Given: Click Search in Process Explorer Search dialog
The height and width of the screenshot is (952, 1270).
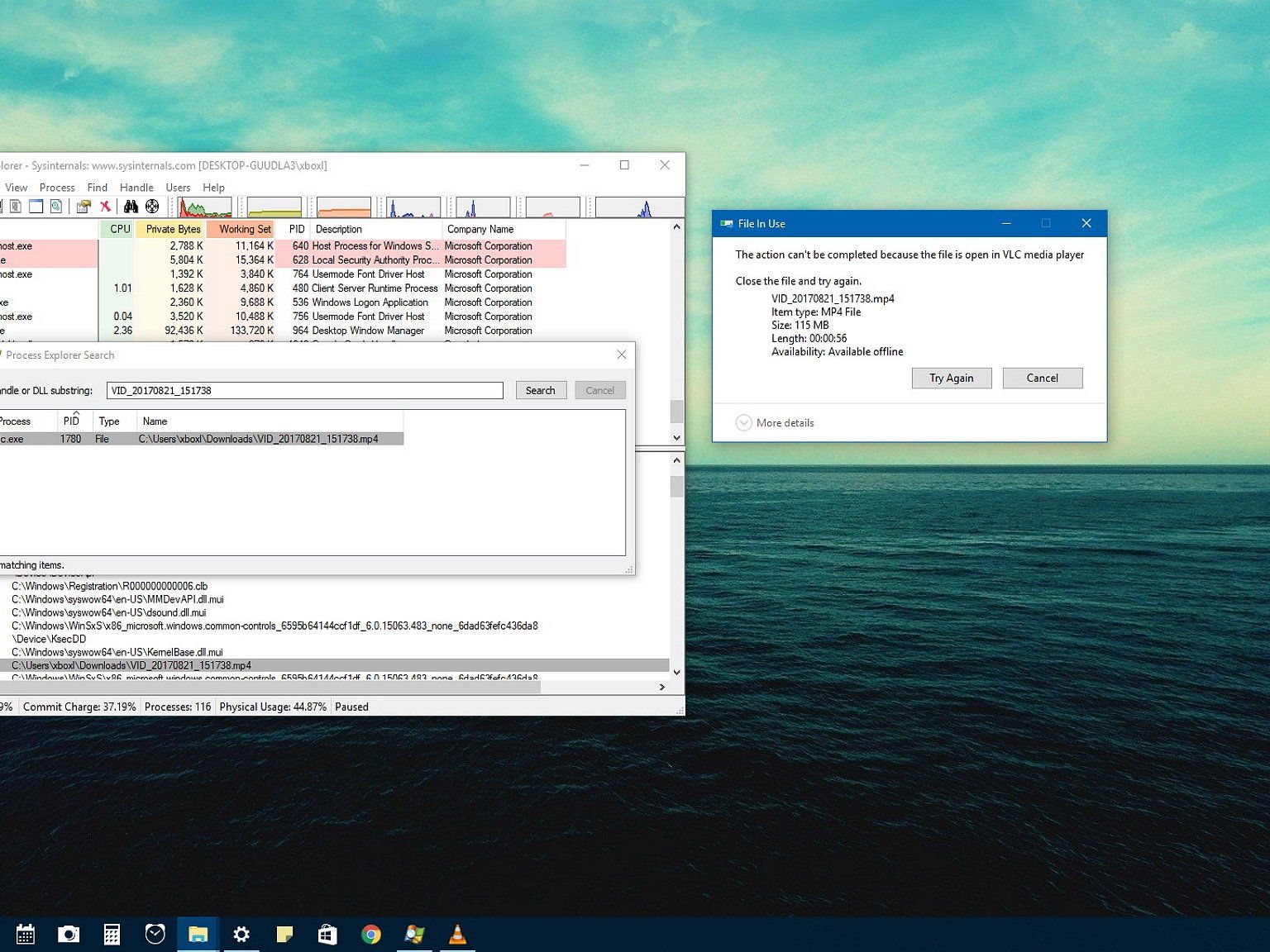Looking at the screenshot, I should pos(540,391).
